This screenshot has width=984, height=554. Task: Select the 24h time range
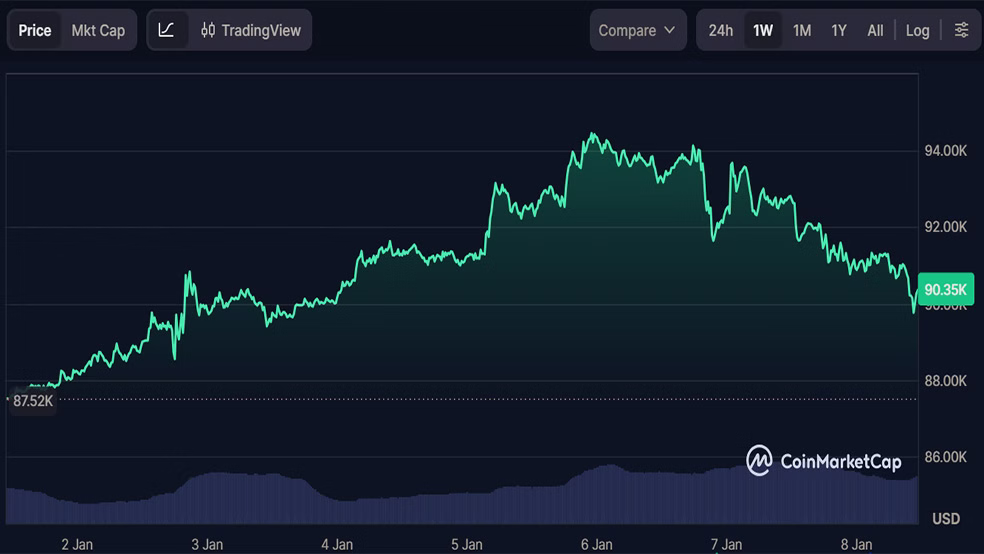[720, 30]
